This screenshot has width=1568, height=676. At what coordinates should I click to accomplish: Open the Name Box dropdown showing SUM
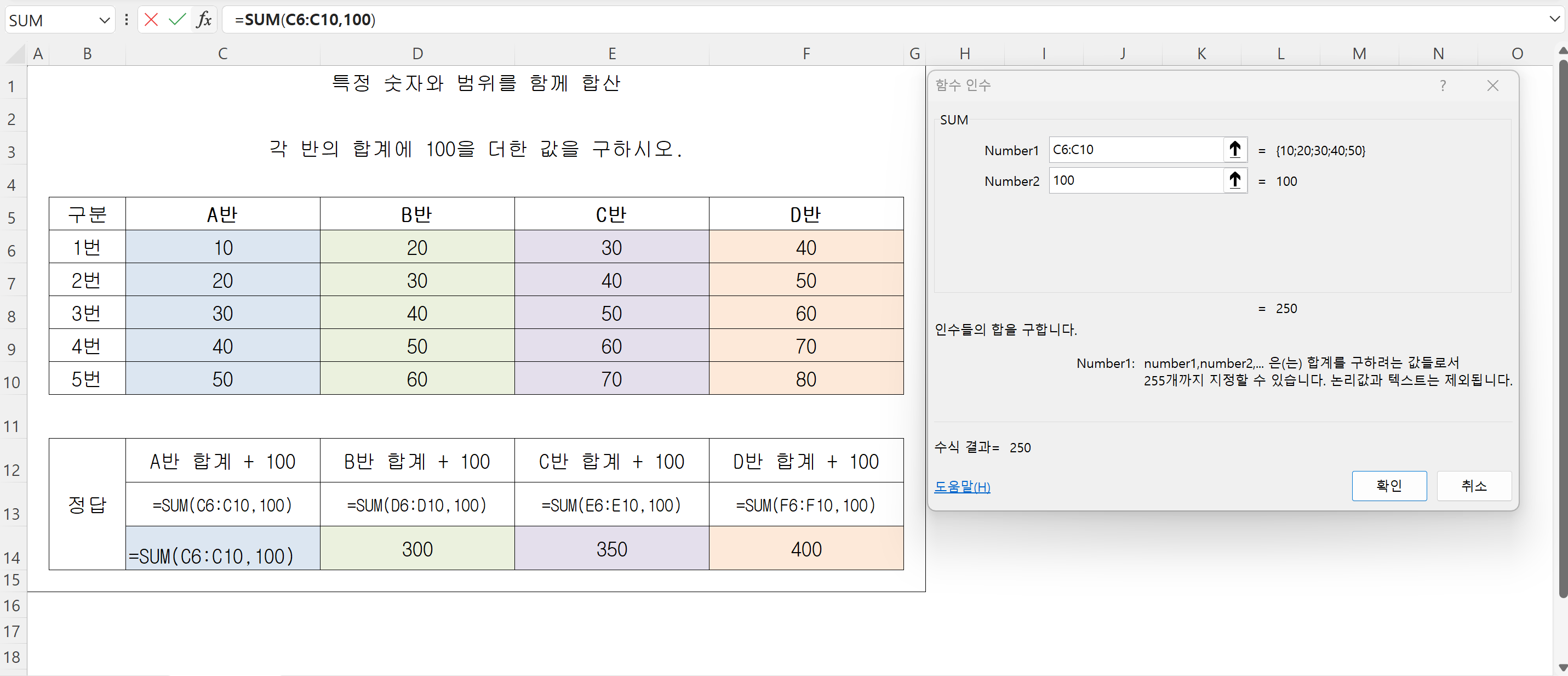pyautogui.click(x=104, y=20)
